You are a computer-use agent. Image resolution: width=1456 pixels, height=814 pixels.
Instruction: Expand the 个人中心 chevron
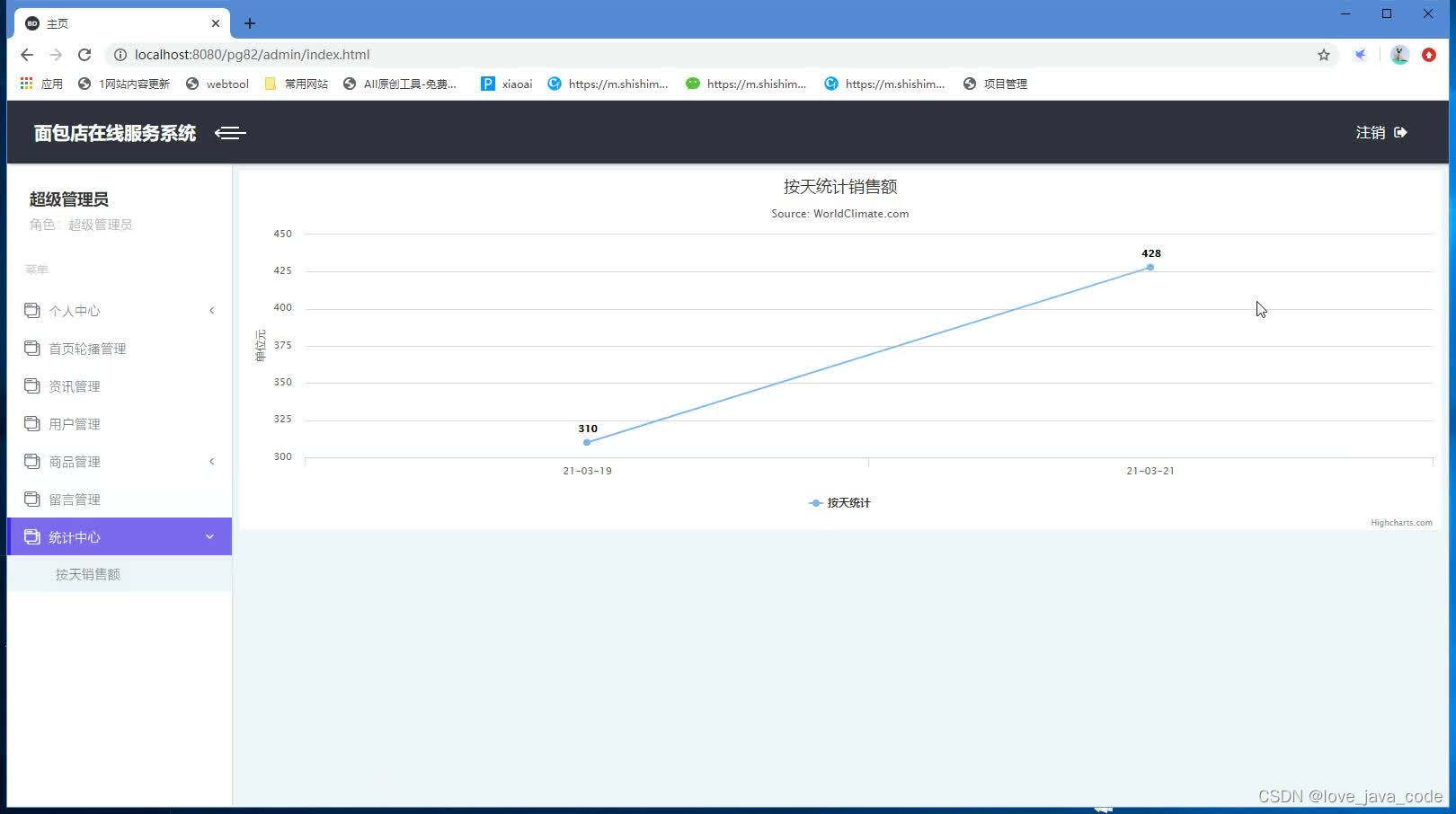point(212,311)
